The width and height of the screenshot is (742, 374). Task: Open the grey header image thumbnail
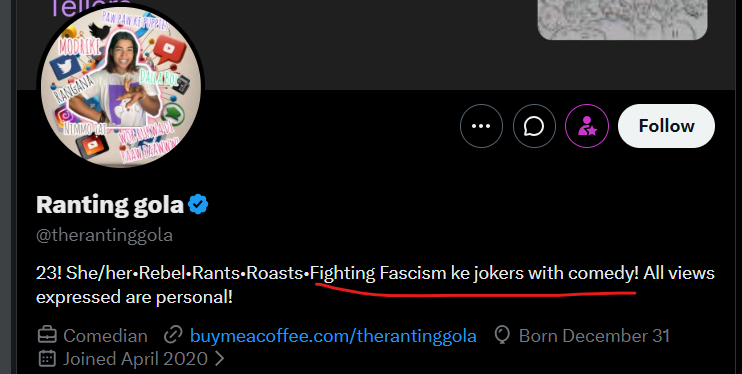(x=622, y=19)
